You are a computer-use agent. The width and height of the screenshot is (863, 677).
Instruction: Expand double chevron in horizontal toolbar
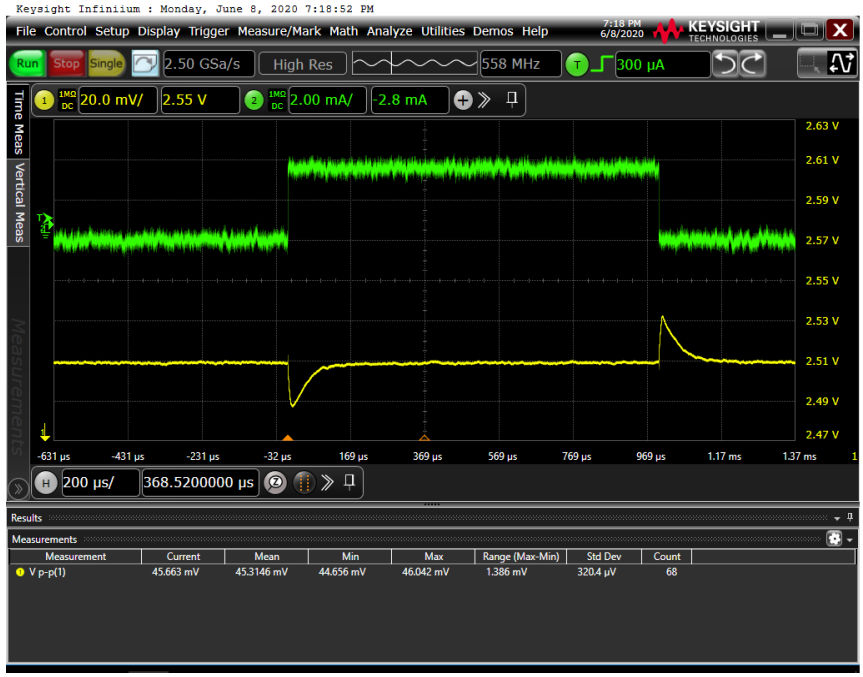point(326,483)
